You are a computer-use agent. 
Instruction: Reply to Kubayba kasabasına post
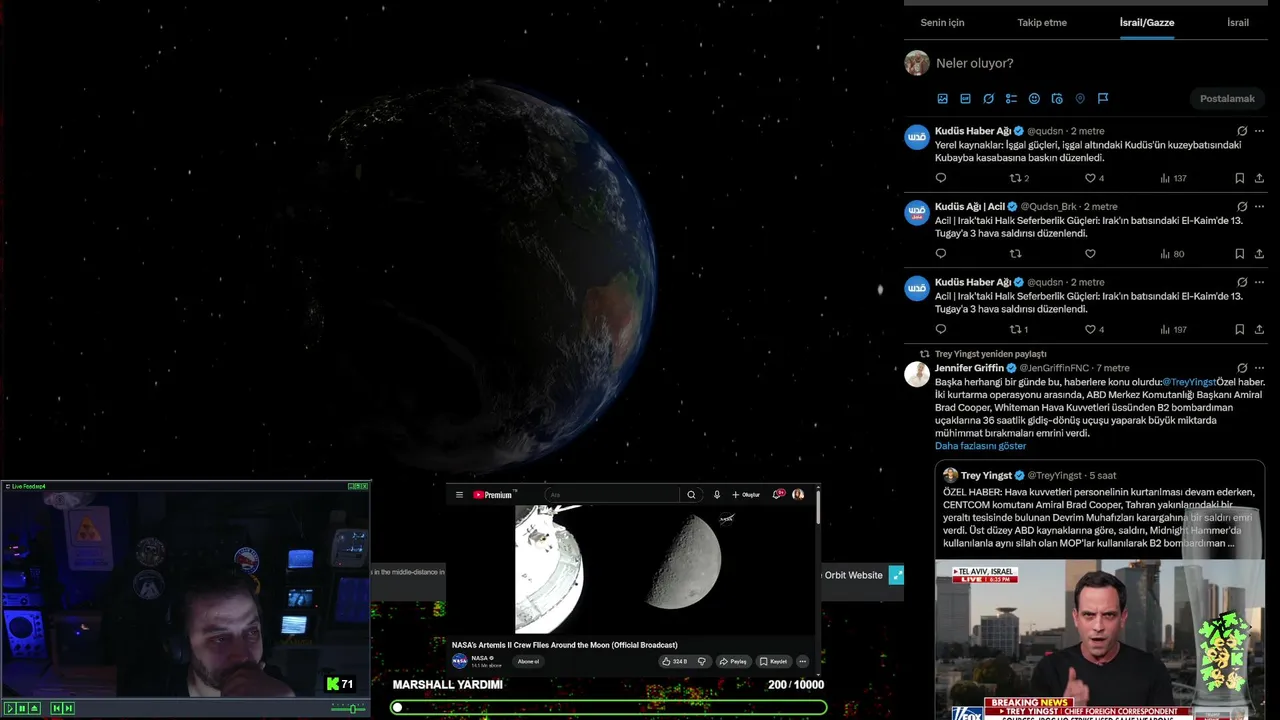click(940, 178)
